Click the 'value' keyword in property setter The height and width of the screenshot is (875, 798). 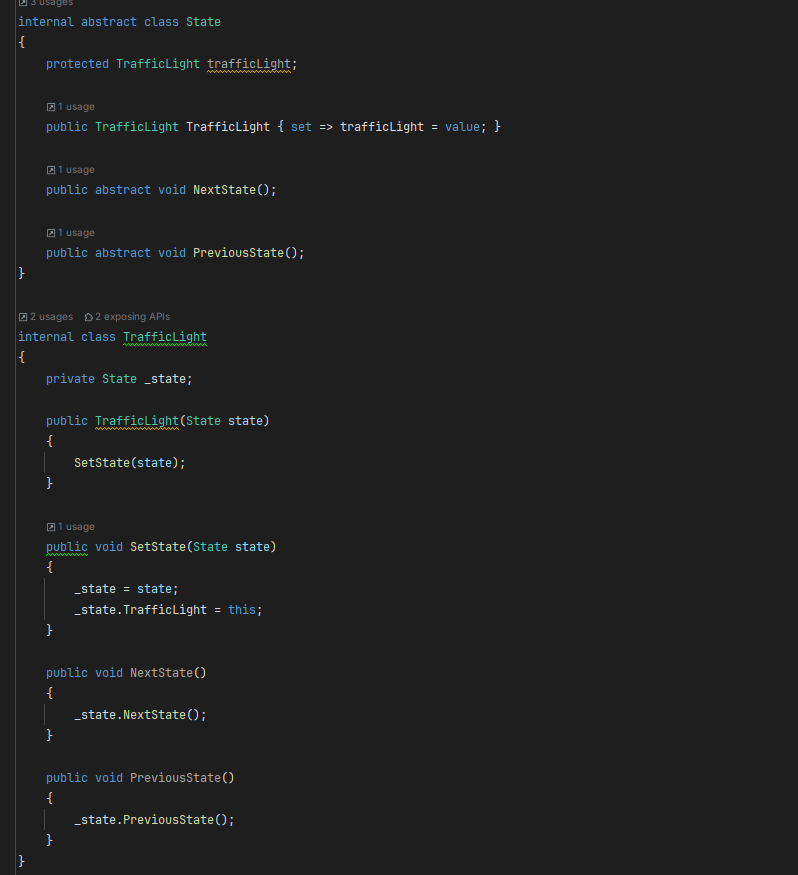coord(462,127)
